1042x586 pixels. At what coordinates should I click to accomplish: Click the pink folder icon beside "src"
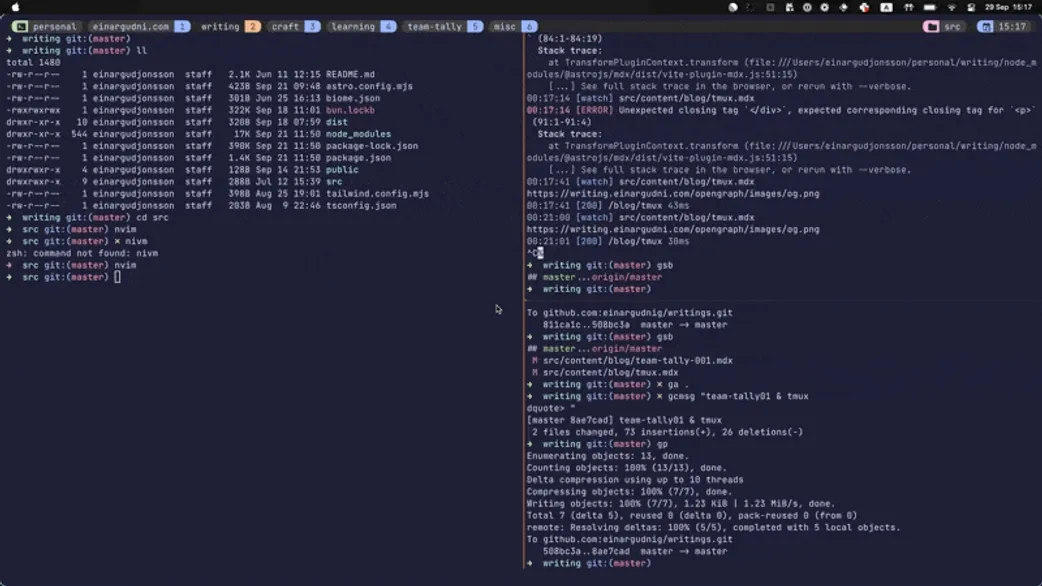pyautogui.click(x=930, y=26)
